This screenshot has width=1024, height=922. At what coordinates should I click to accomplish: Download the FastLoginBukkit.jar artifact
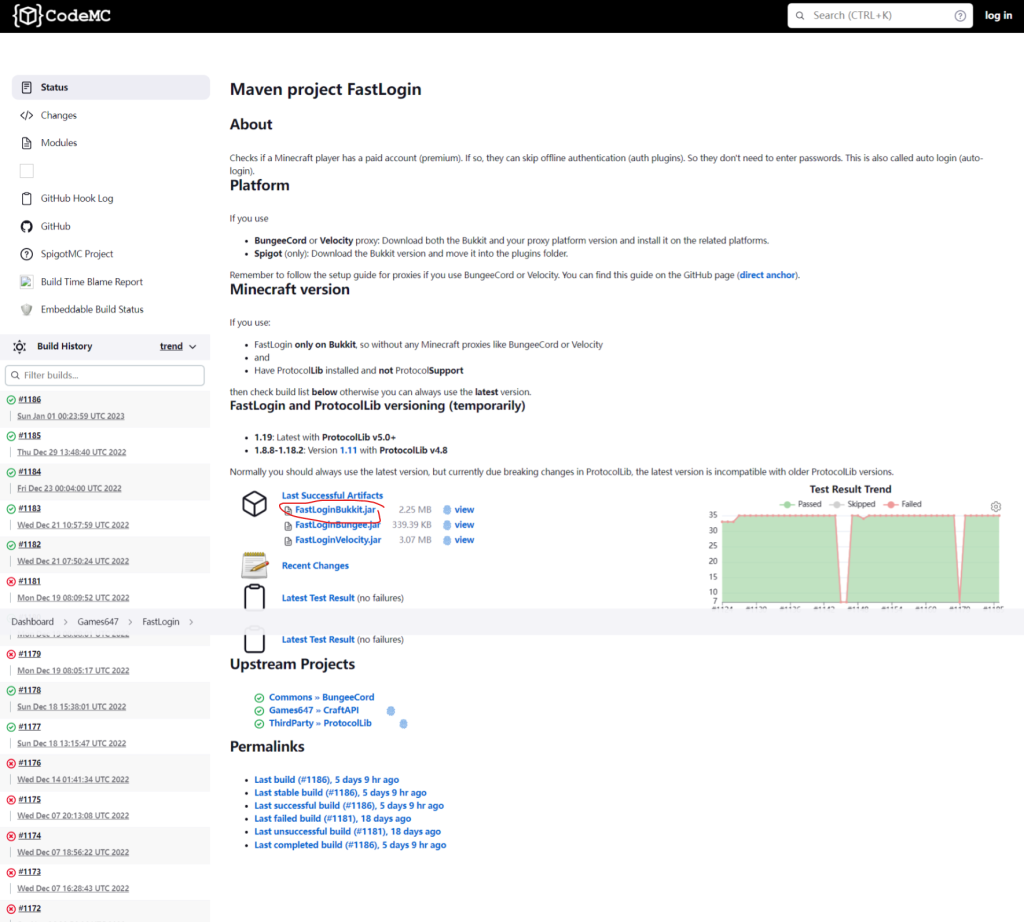click(335, 510)
